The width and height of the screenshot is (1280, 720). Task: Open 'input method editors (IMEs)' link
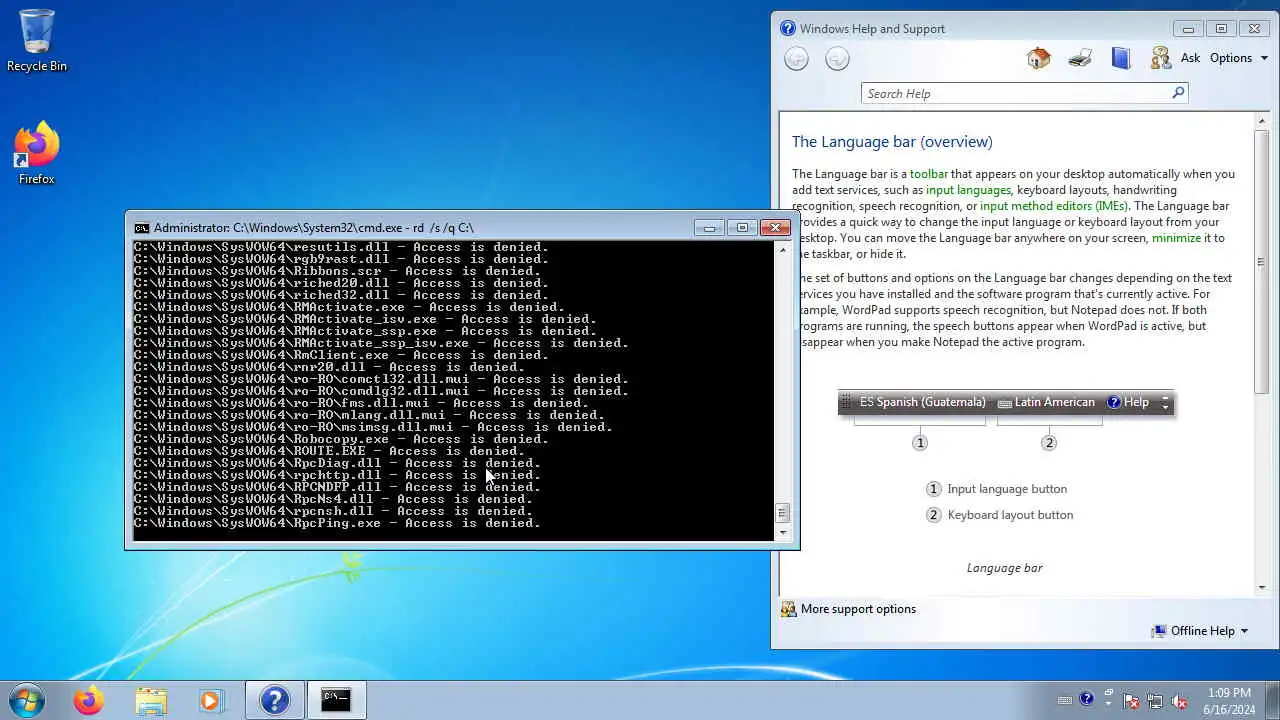point(1054,206)
